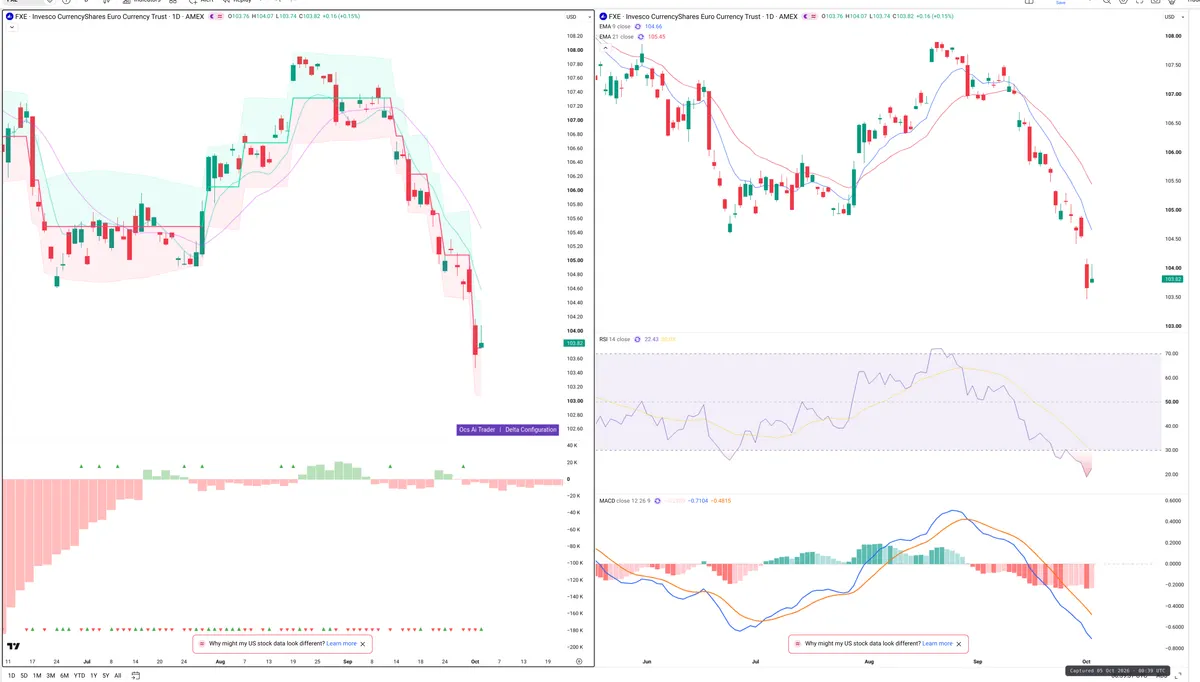Click the 0.0000 level on MACD scale
This screenshot has width=1200, height=682.
tap(1172, 563)
